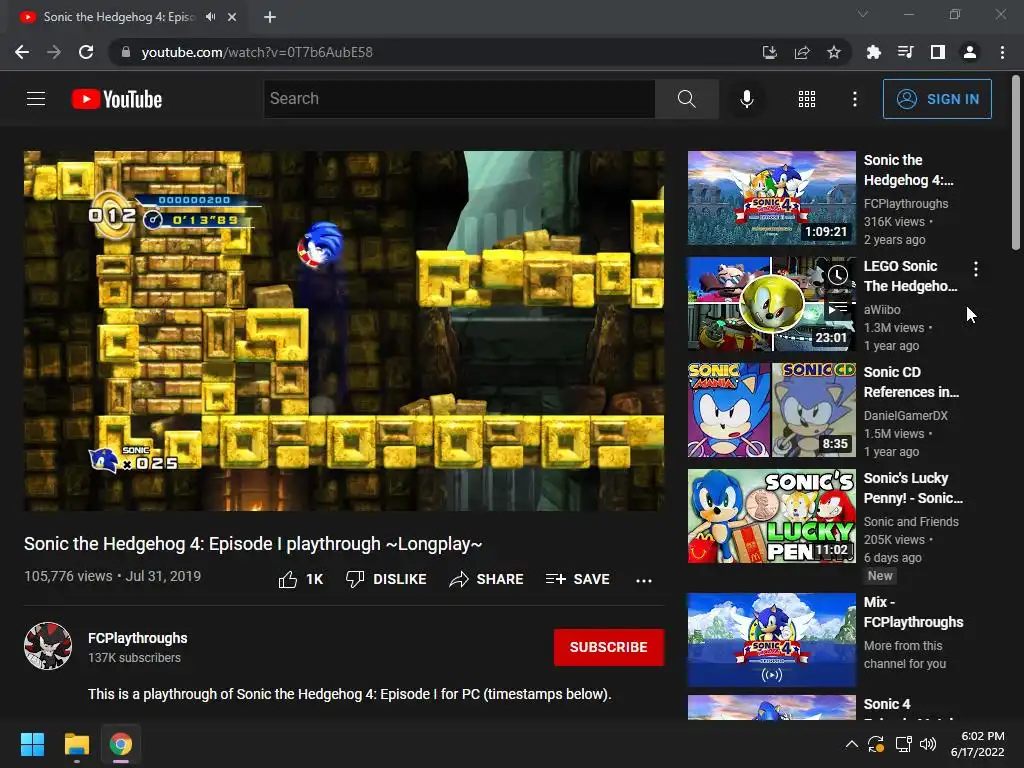
Task: Click on the Sonic gameplay video player
Action: click(x=344, y=331)
